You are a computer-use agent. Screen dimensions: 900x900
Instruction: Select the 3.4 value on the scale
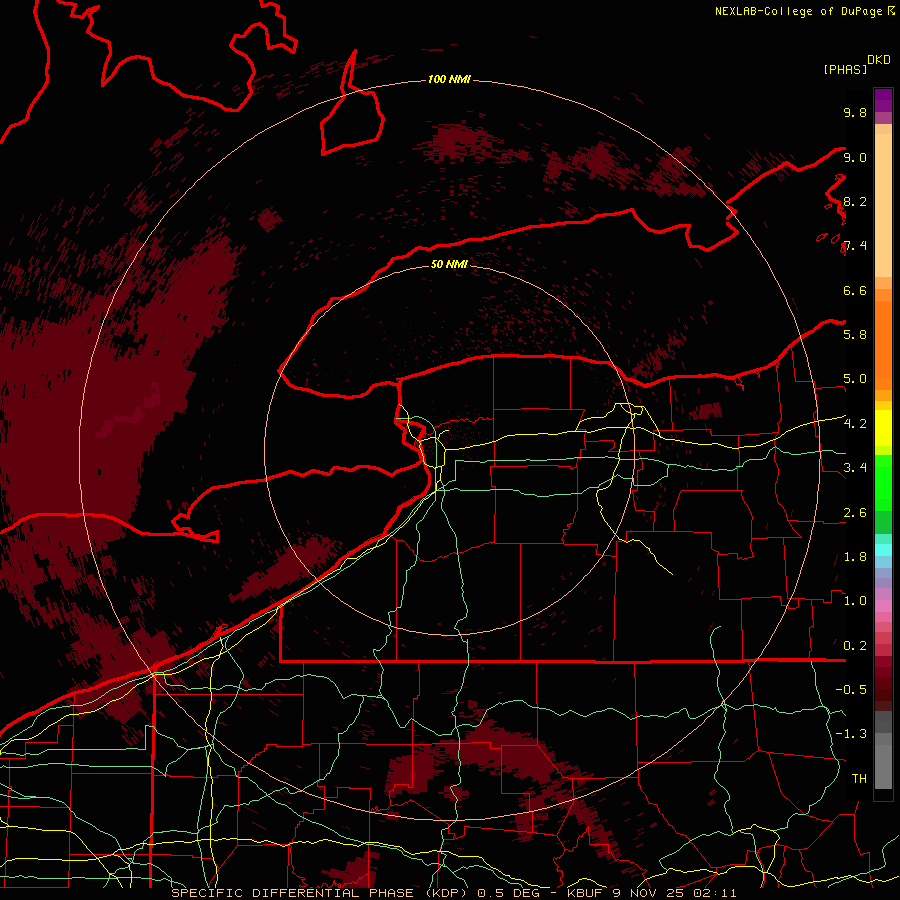tap(855, 467)
